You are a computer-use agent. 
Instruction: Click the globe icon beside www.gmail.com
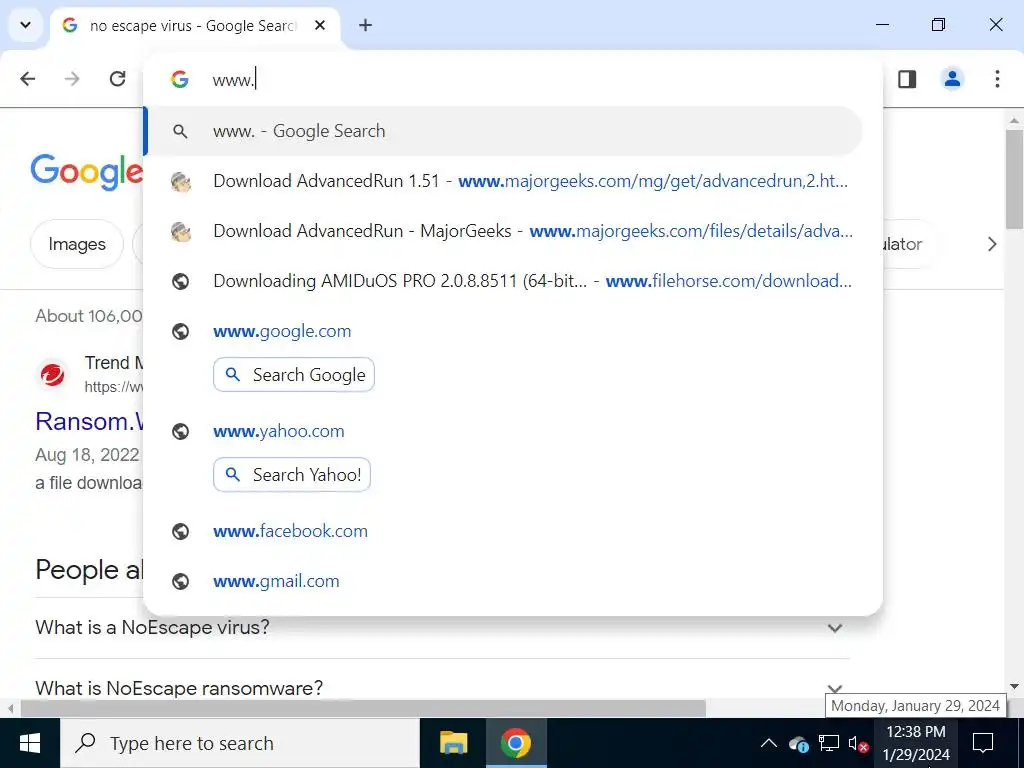[180, 581]
